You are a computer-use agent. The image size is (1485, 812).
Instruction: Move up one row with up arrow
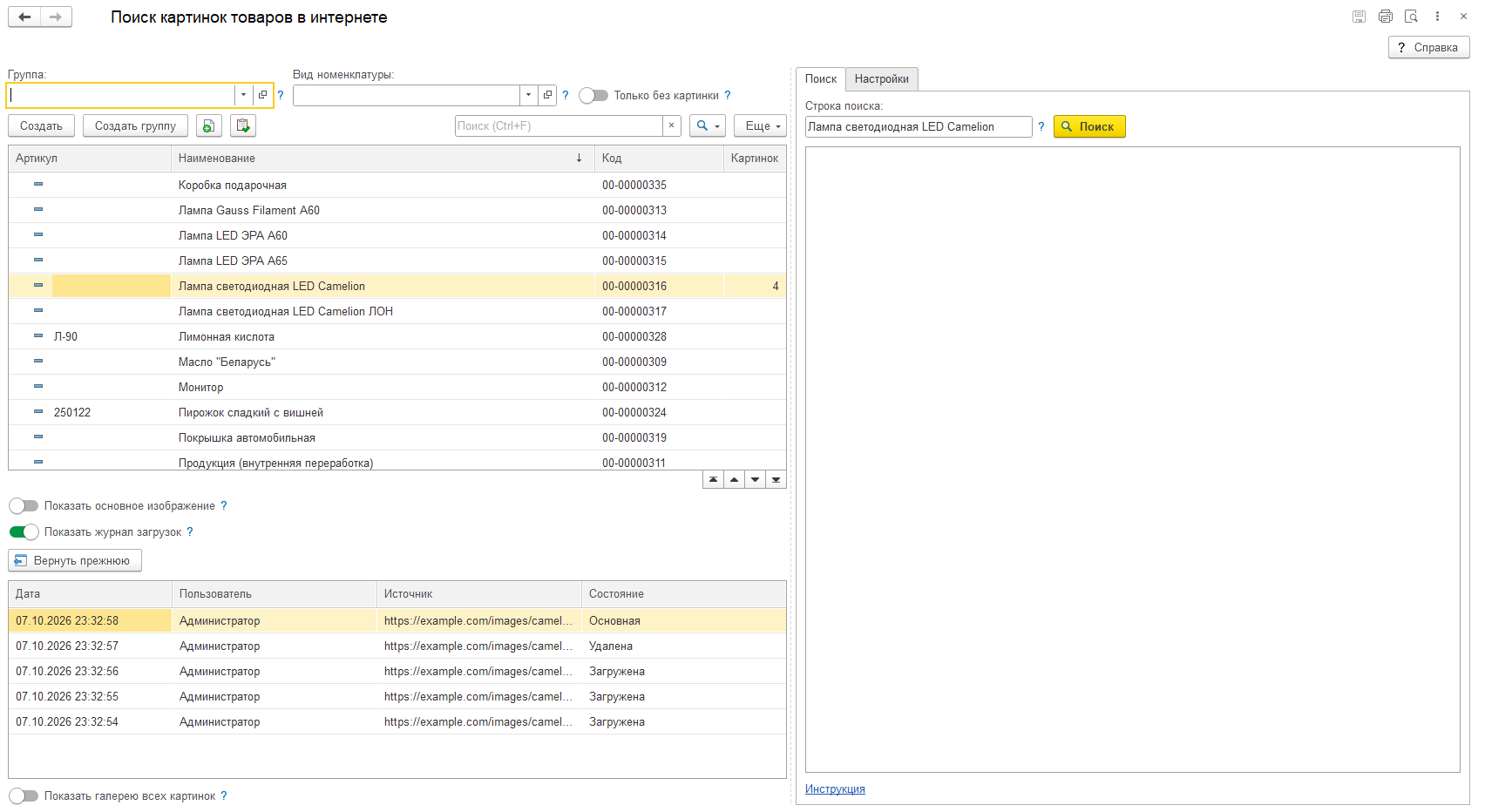point(735,480)
